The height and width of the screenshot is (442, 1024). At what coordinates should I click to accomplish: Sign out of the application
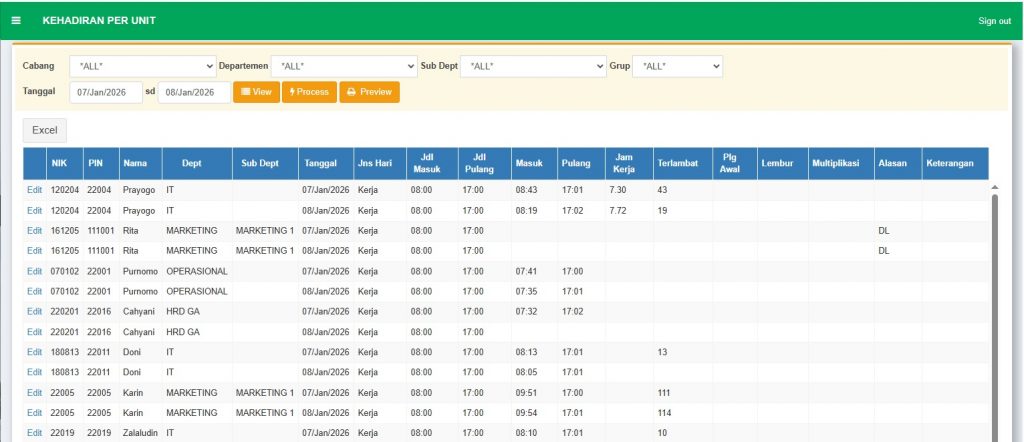click(x=994, y=21)
